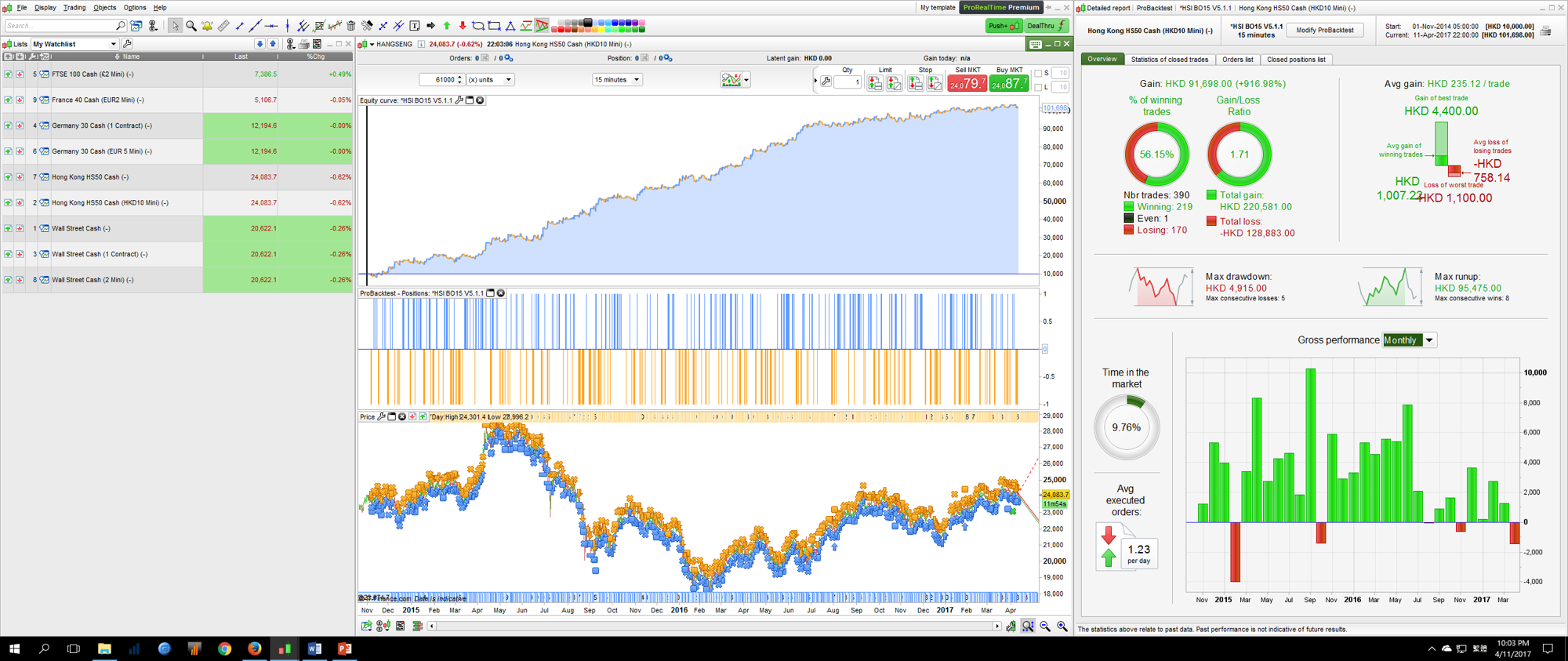
Task: Open Price panel settings wrench
Action: pyautogui.click(x=382, y=416)
